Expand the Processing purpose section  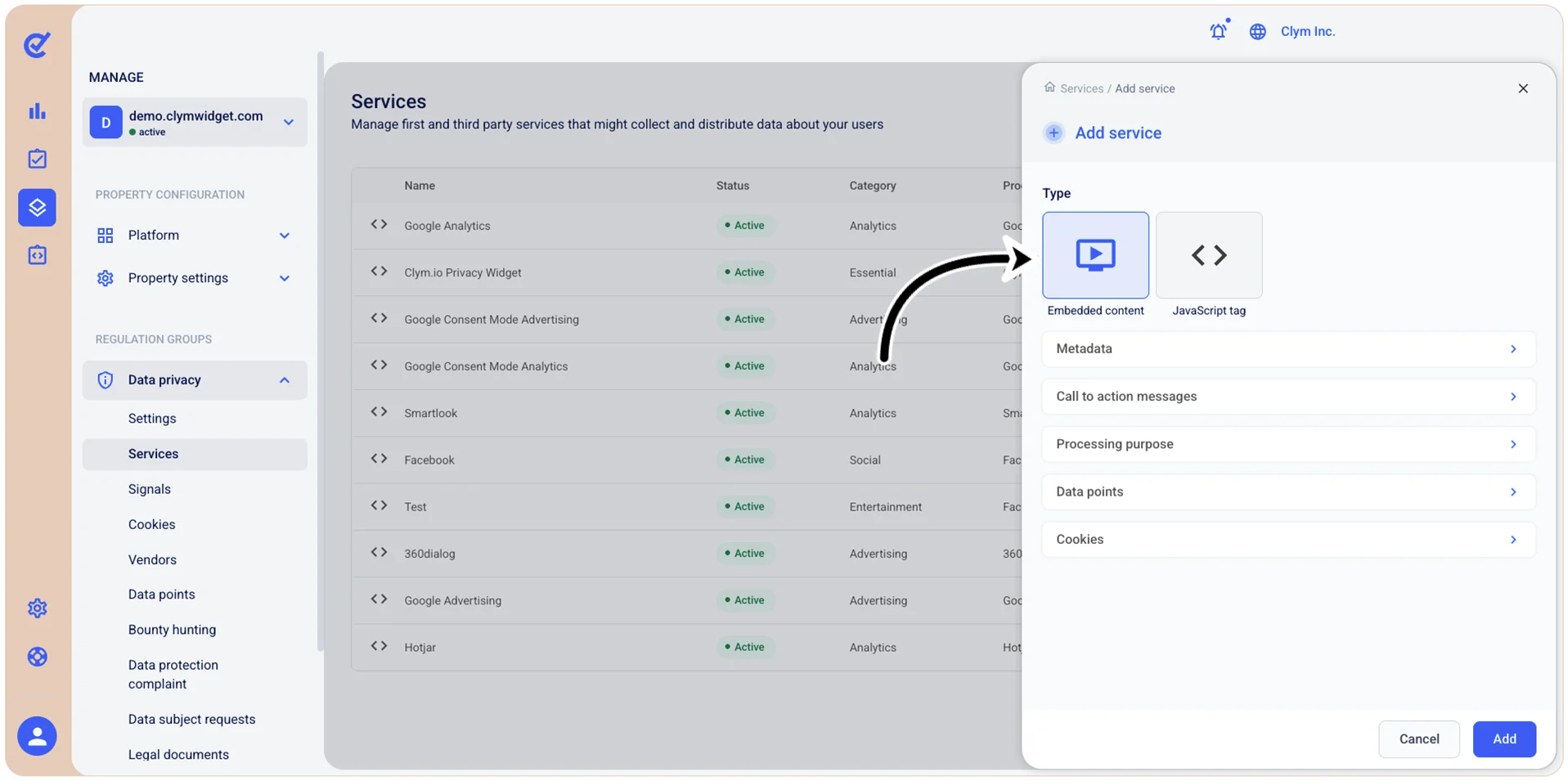(x=1288, y=444)
